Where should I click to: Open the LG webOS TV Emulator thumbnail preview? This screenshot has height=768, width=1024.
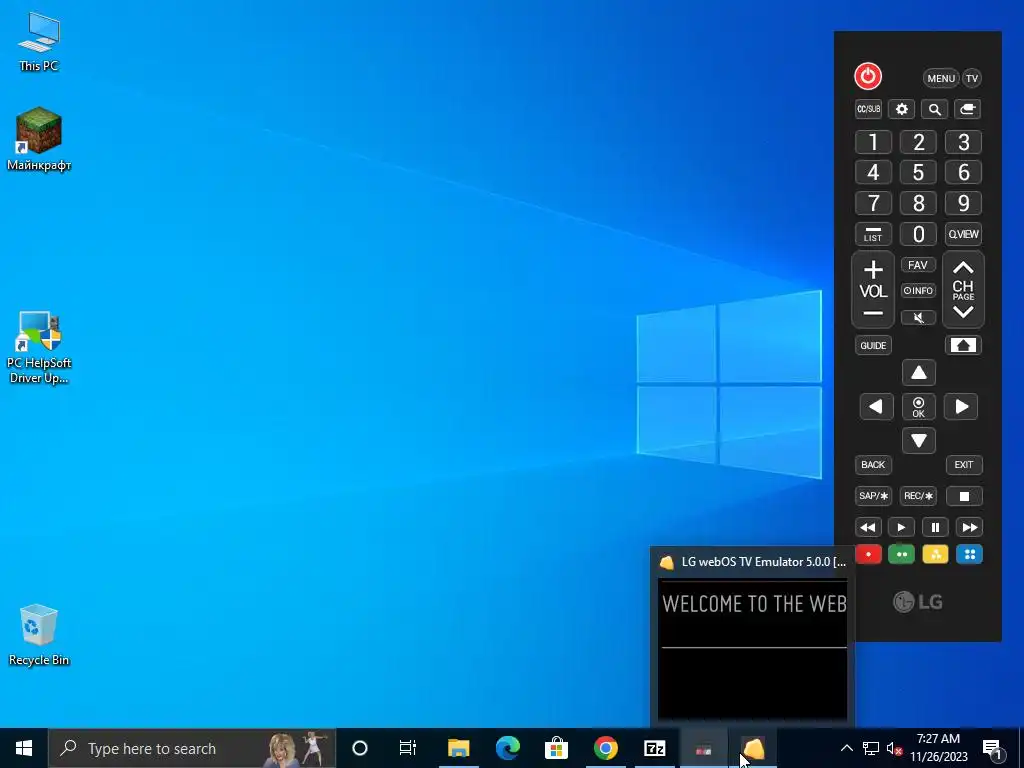coord(753,637)
